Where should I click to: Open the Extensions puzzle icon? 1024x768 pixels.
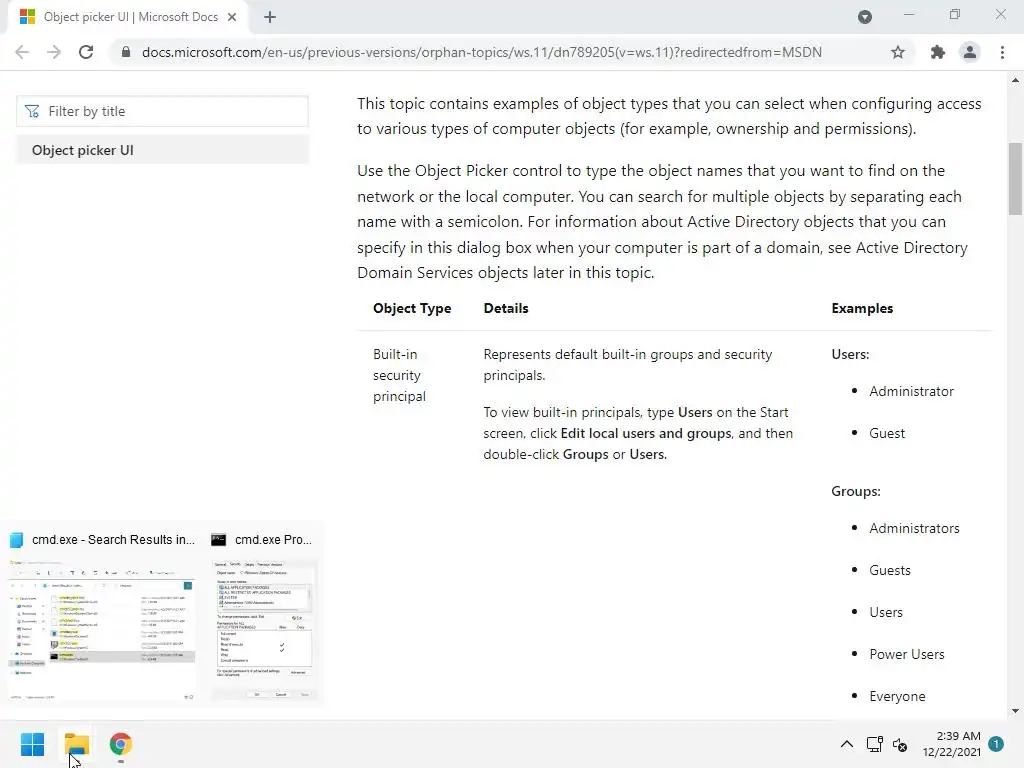pyautogui.click(x=938, y=52)
